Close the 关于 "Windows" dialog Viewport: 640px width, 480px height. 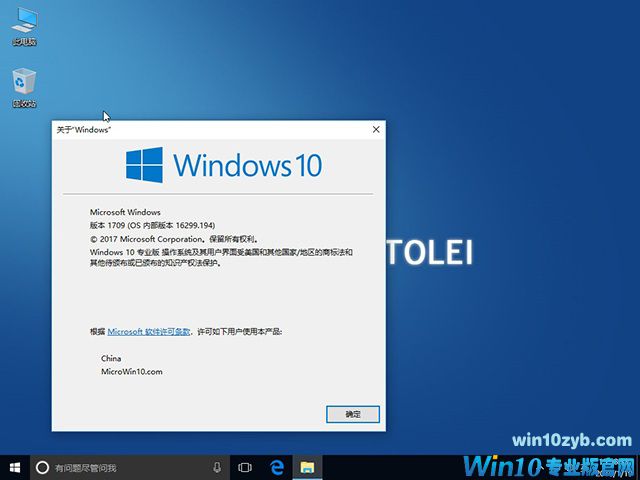click(x=375, y=129)
